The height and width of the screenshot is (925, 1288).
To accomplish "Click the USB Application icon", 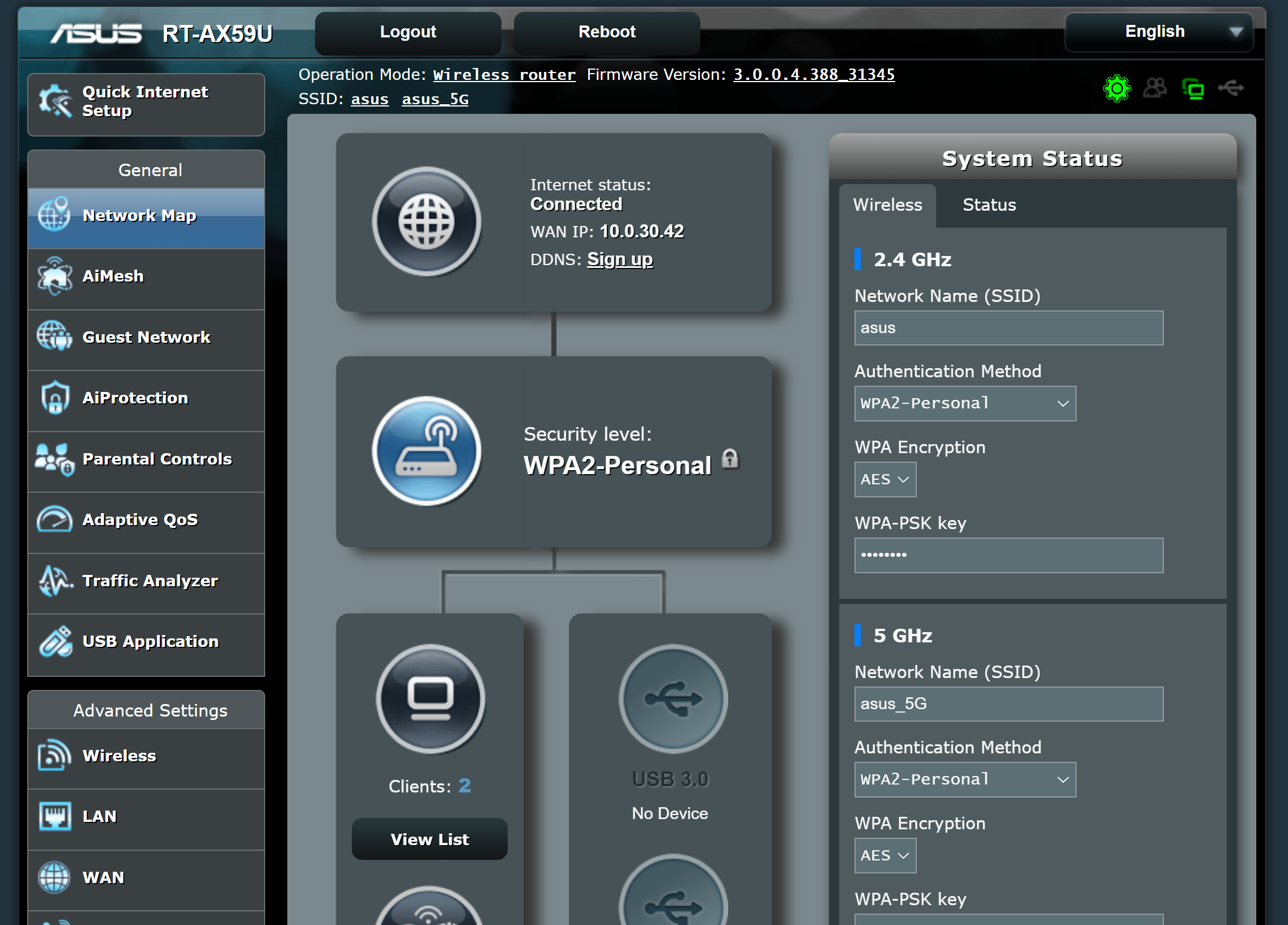I will [x=56, y=641].
